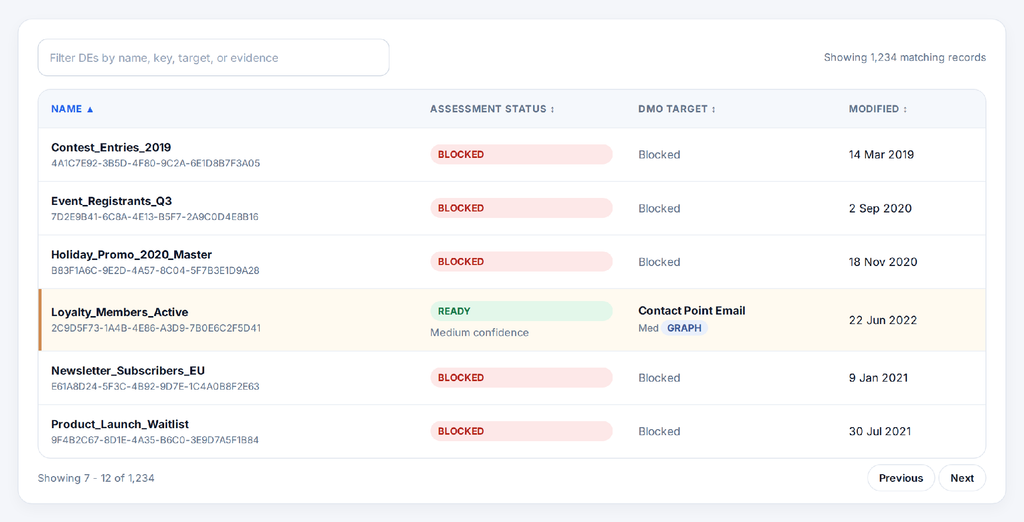
Task: Select Product_Launch_Waitlist name
Action: point(120,425)
